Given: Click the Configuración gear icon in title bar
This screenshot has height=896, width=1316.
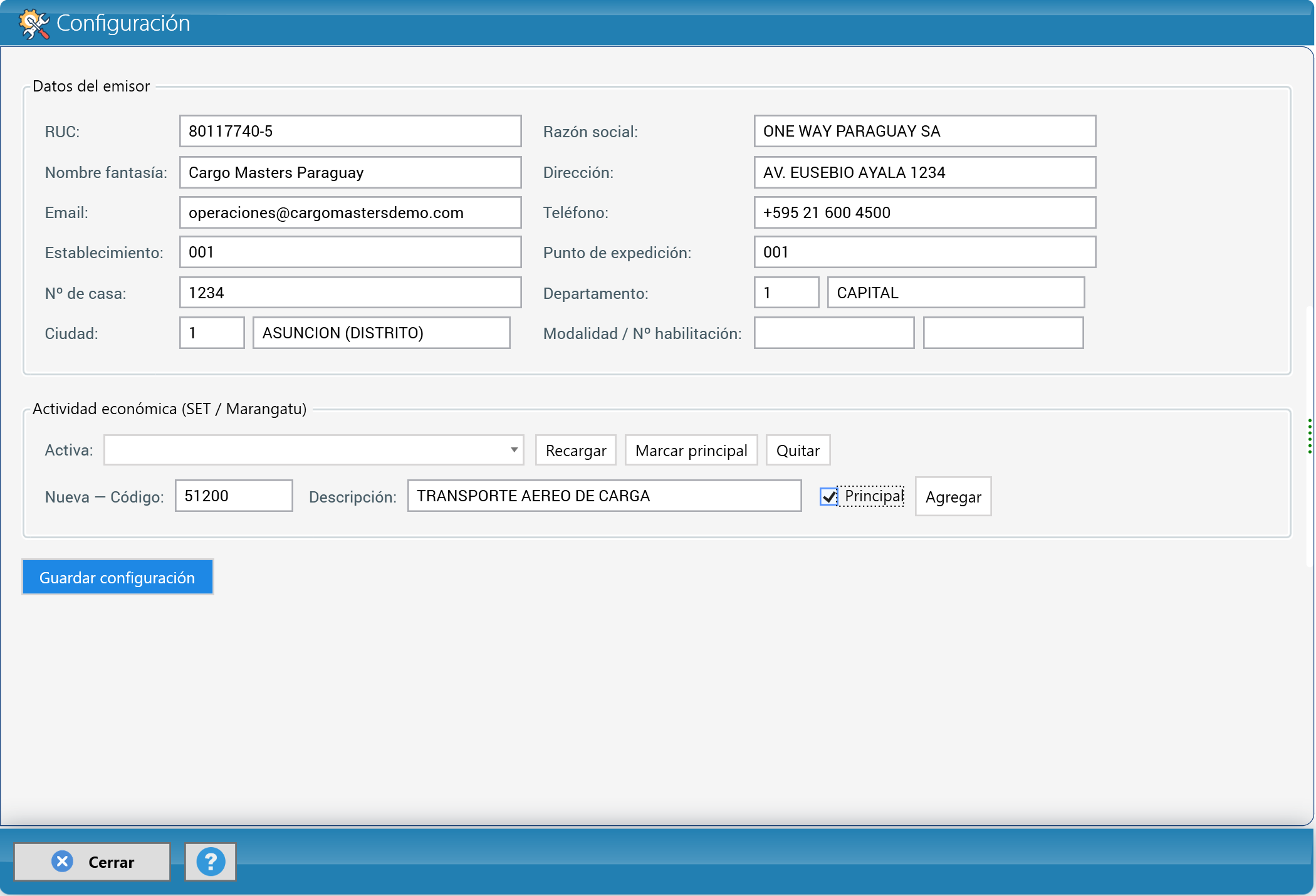Looking at the screenshot, I should click(x=34, y=24).
